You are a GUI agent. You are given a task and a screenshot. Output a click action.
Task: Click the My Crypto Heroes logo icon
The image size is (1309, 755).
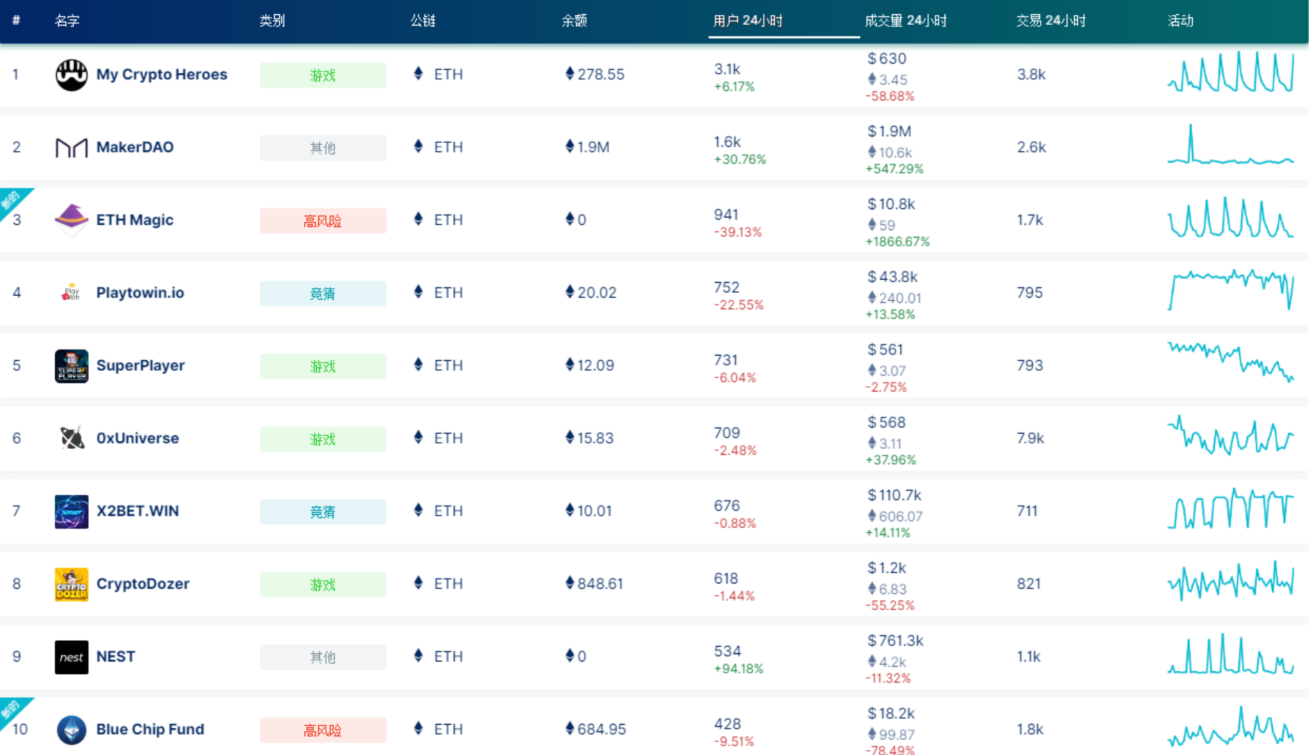pos(71,75)
